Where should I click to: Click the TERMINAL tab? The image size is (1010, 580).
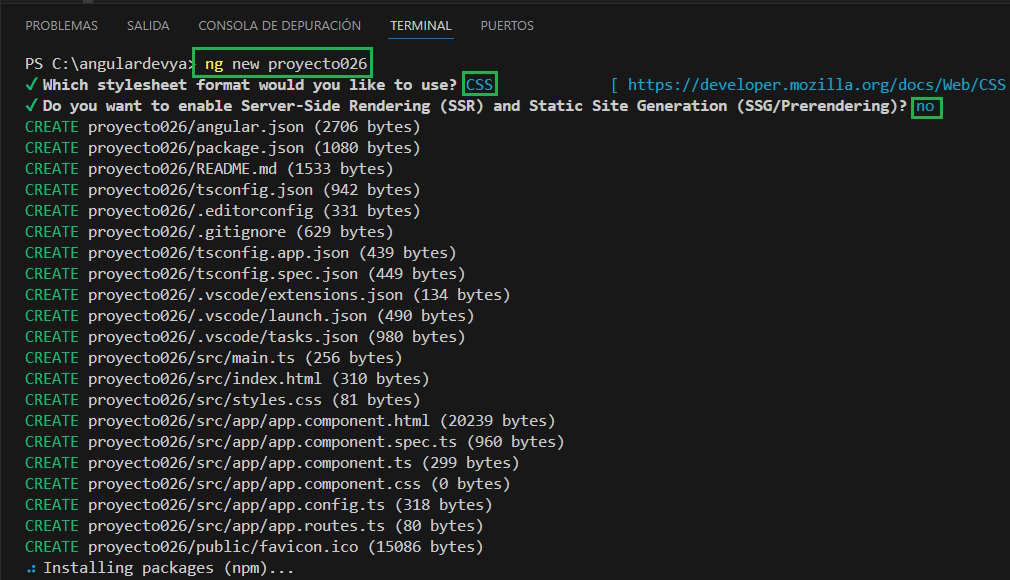[x=421, y=26]
